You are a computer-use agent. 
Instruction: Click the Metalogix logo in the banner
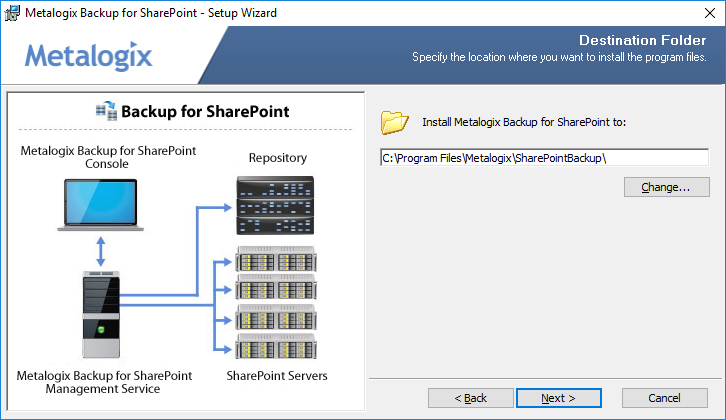[89, 55]
